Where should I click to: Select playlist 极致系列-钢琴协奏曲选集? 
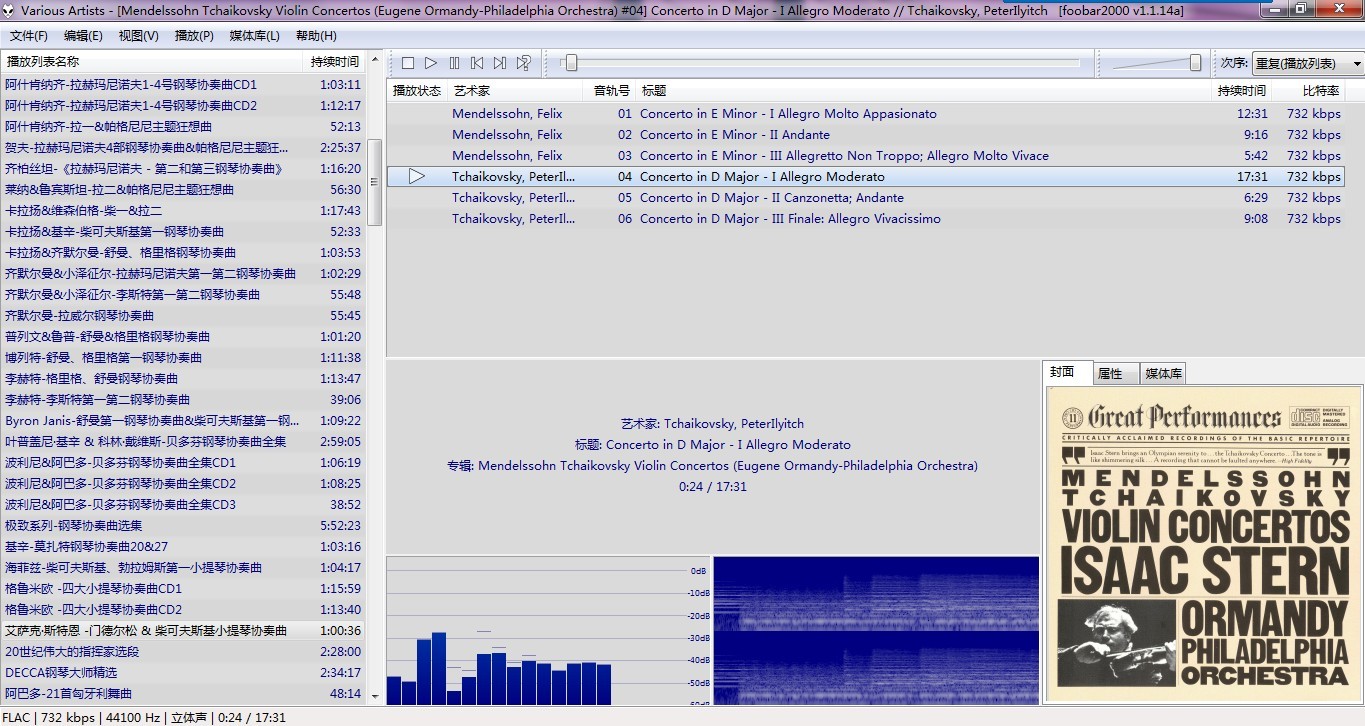point(183,526)
